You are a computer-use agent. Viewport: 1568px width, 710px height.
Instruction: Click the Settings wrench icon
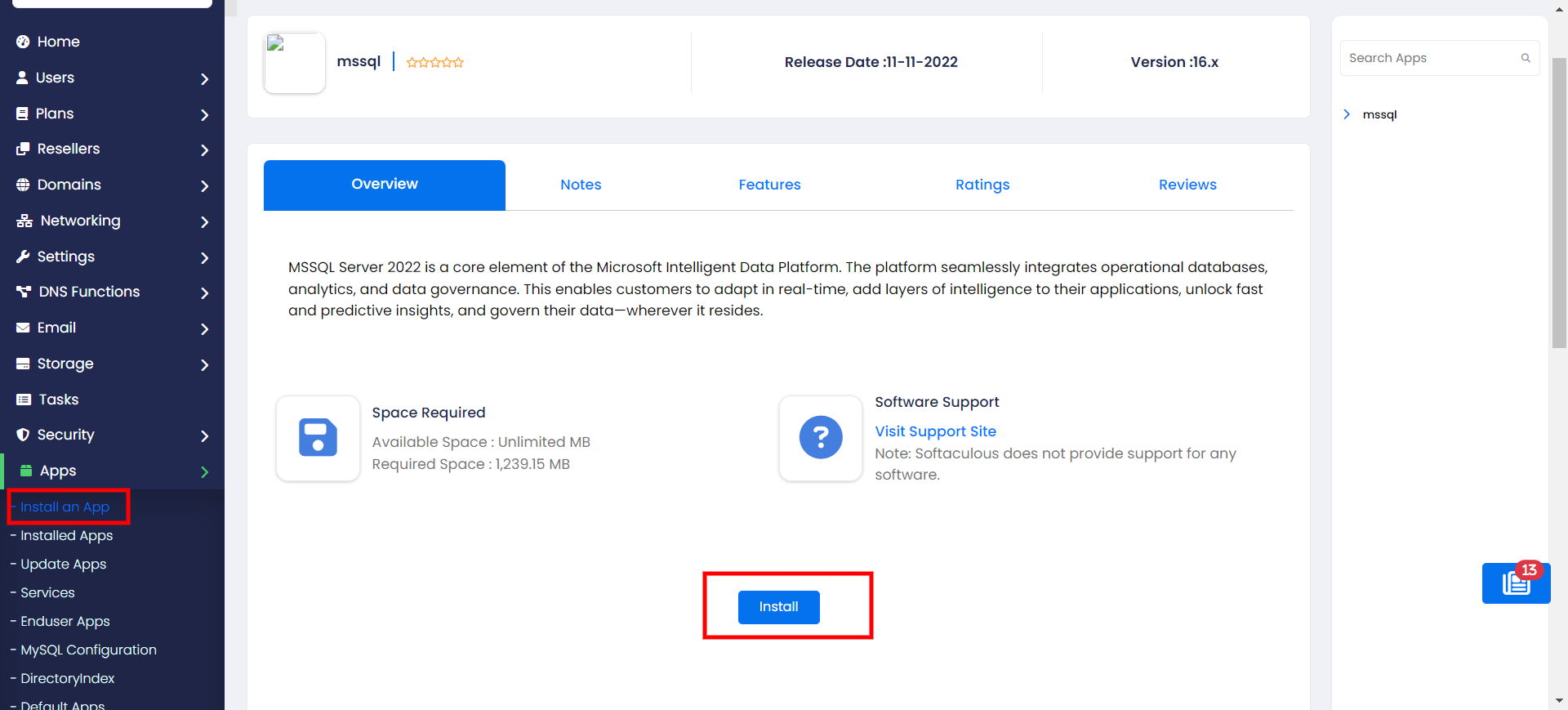click(x=23, y=257)
